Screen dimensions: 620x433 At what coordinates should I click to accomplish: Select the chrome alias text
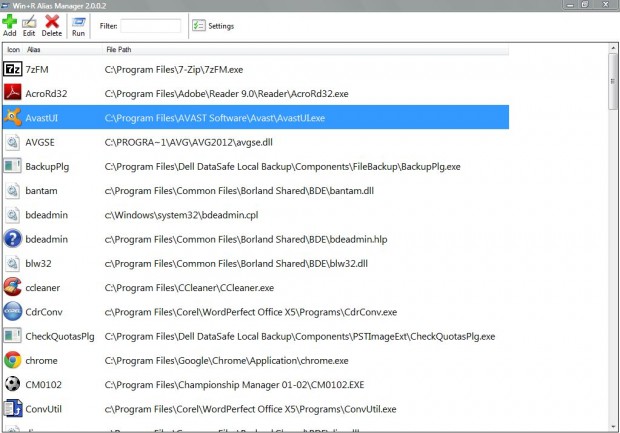(x=41, y=361)
